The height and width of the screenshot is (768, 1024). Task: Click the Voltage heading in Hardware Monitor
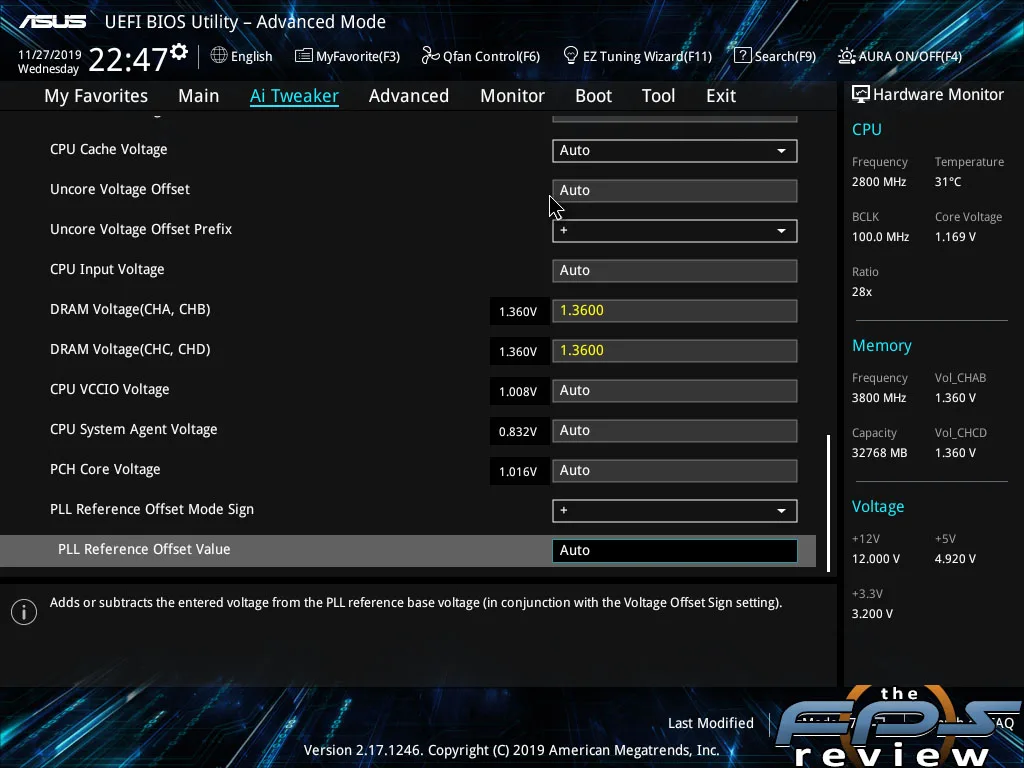878,507
